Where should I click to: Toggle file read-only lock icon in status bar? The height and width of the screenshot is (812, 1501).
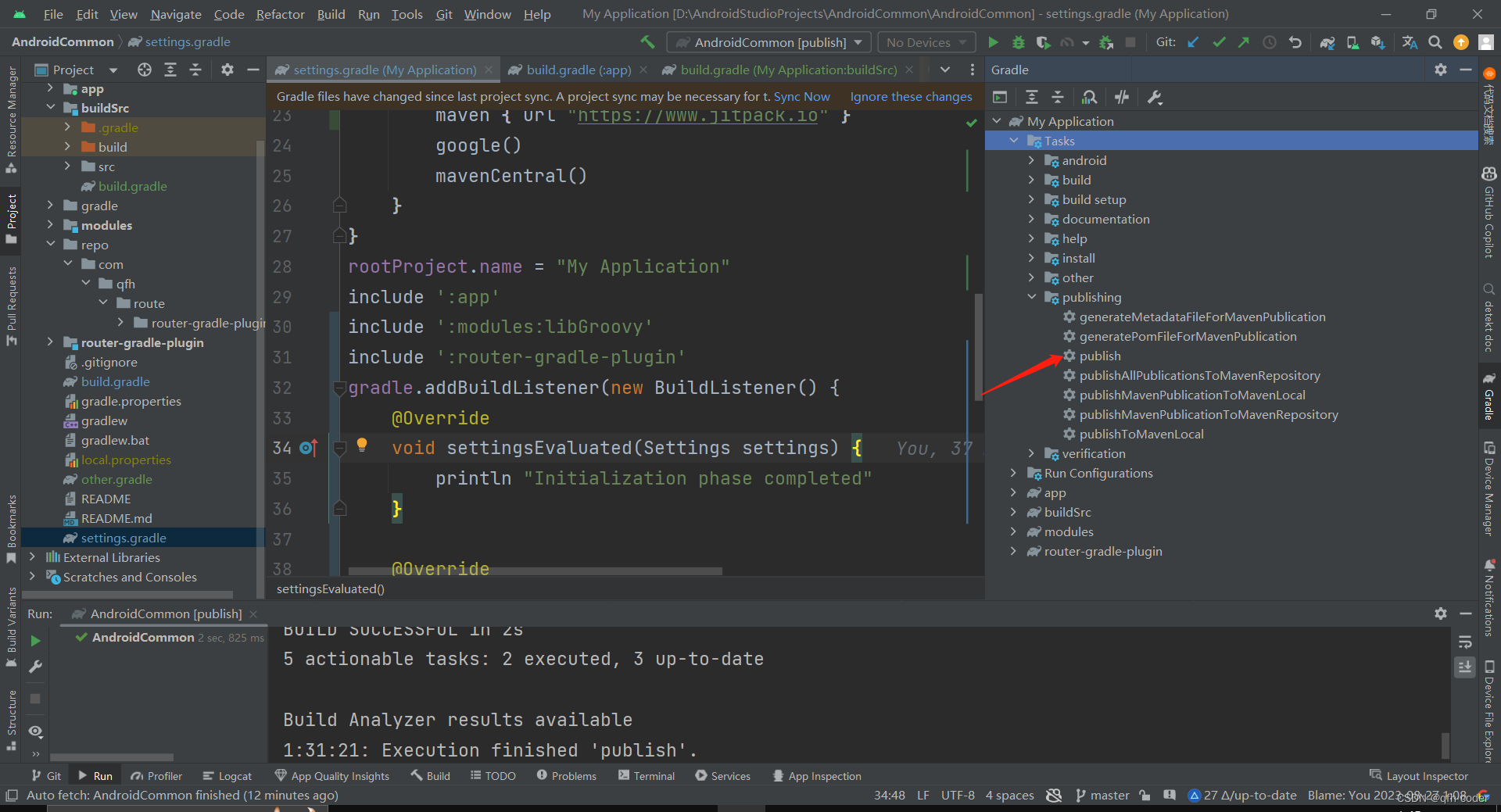(x=1145, y=796)
